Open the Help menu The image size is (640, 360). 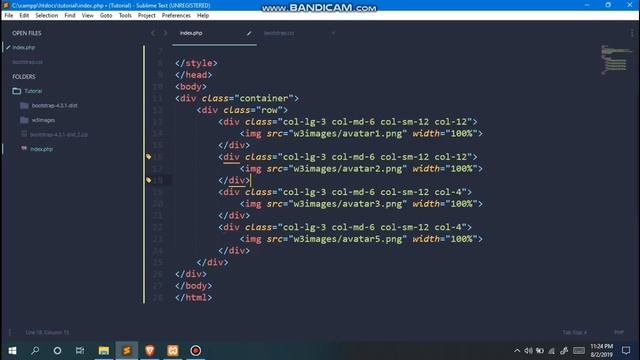click(x=203, y=16)
